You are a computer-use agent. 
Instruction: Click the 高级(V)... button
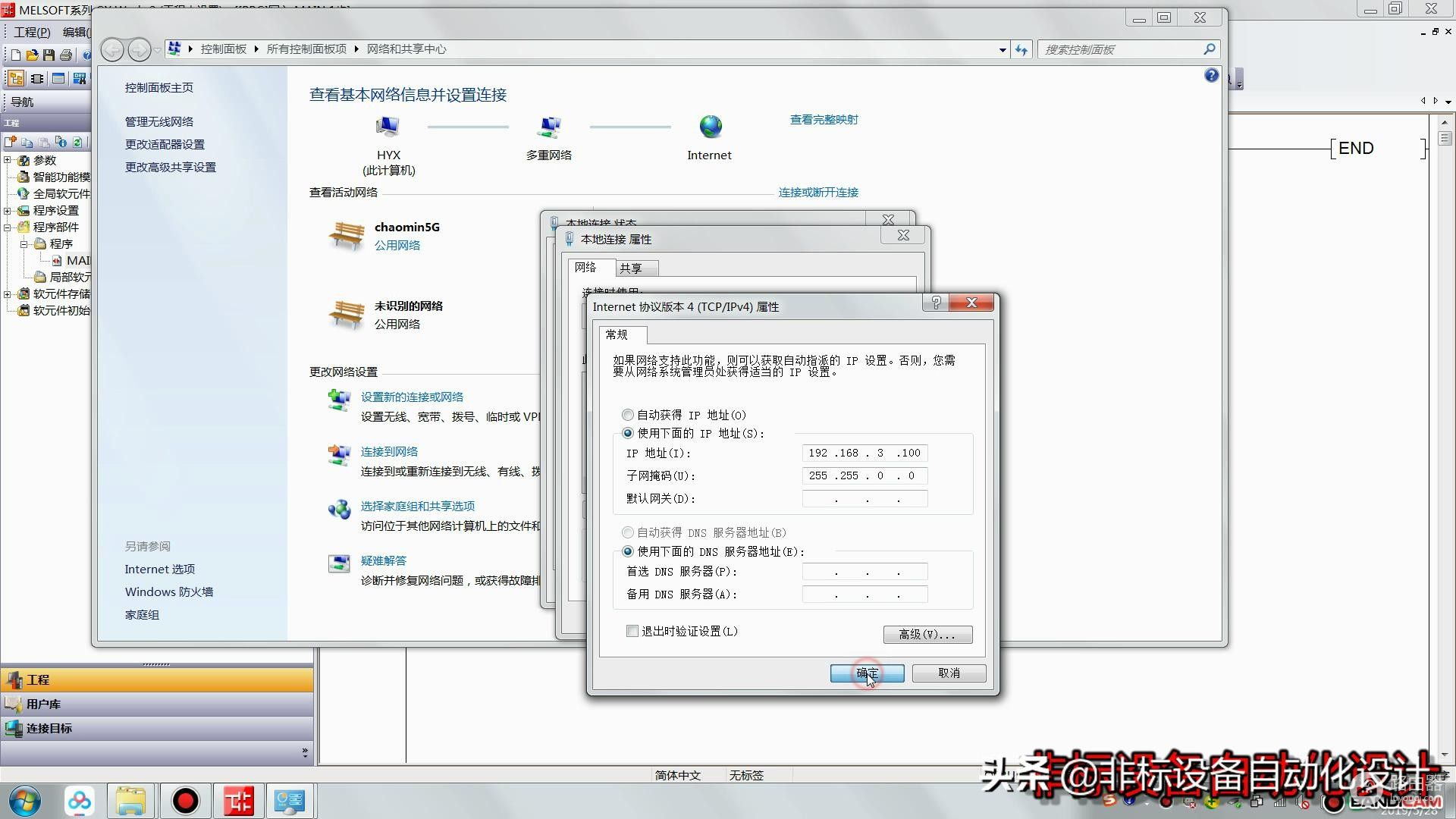tap(927, 634)
